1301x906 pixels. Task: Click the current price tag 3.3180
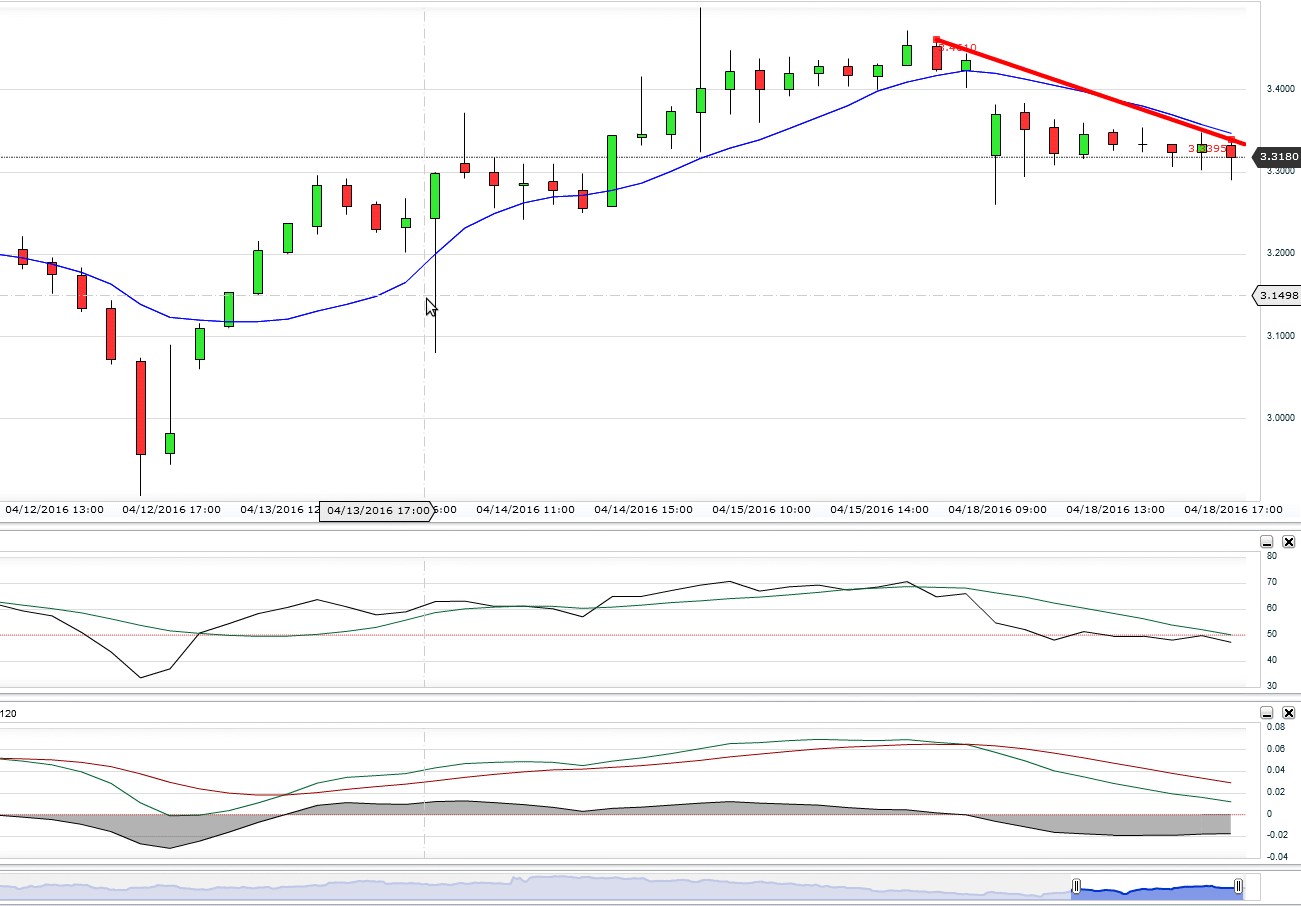click(1277, 157)
